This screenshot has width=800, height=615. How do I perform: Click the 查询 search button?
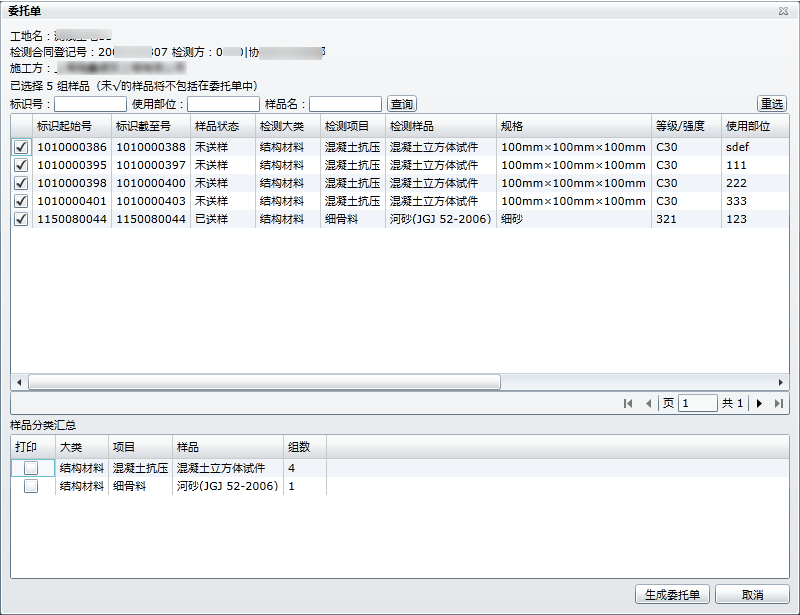pyautogui.click(x=402, y=104)
